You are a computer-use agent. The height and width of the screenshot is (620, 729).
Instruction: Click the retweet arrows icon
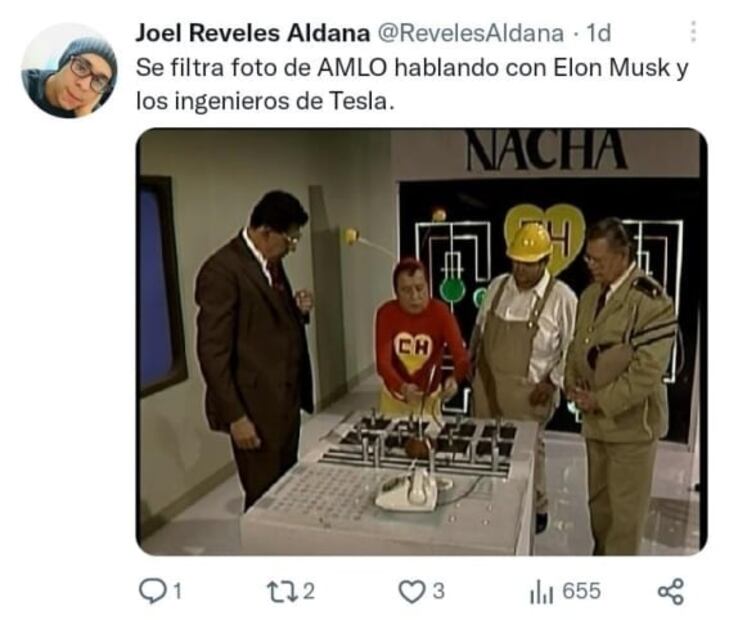pos(282,592)
